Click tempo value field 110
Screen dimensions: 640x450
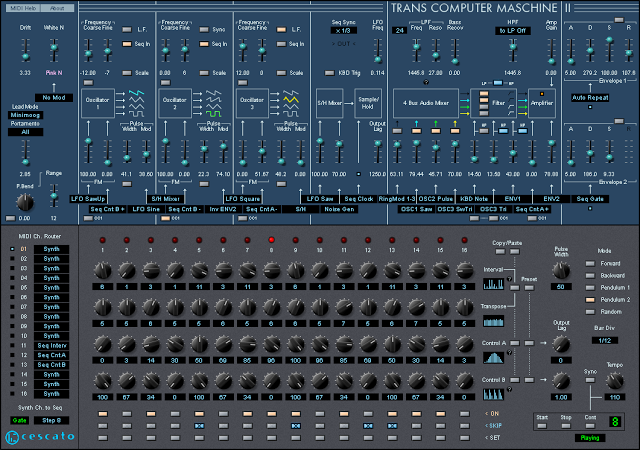click(614, 397)
